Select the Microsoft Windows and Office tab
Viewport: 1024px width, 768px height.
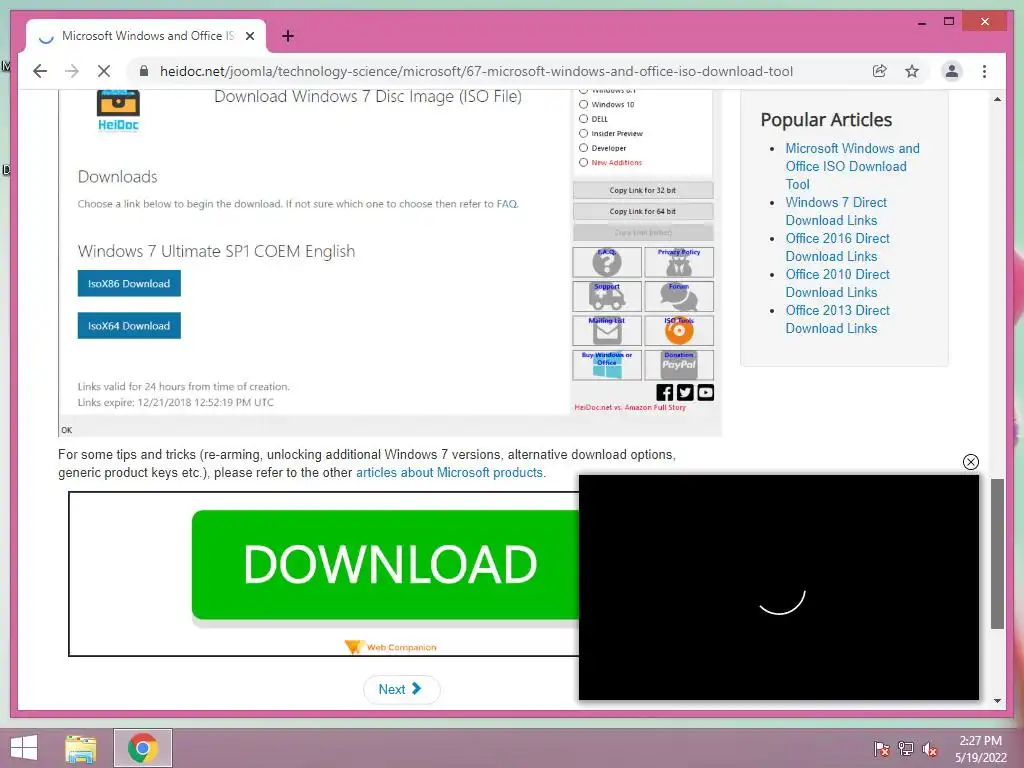pos(146,36)
